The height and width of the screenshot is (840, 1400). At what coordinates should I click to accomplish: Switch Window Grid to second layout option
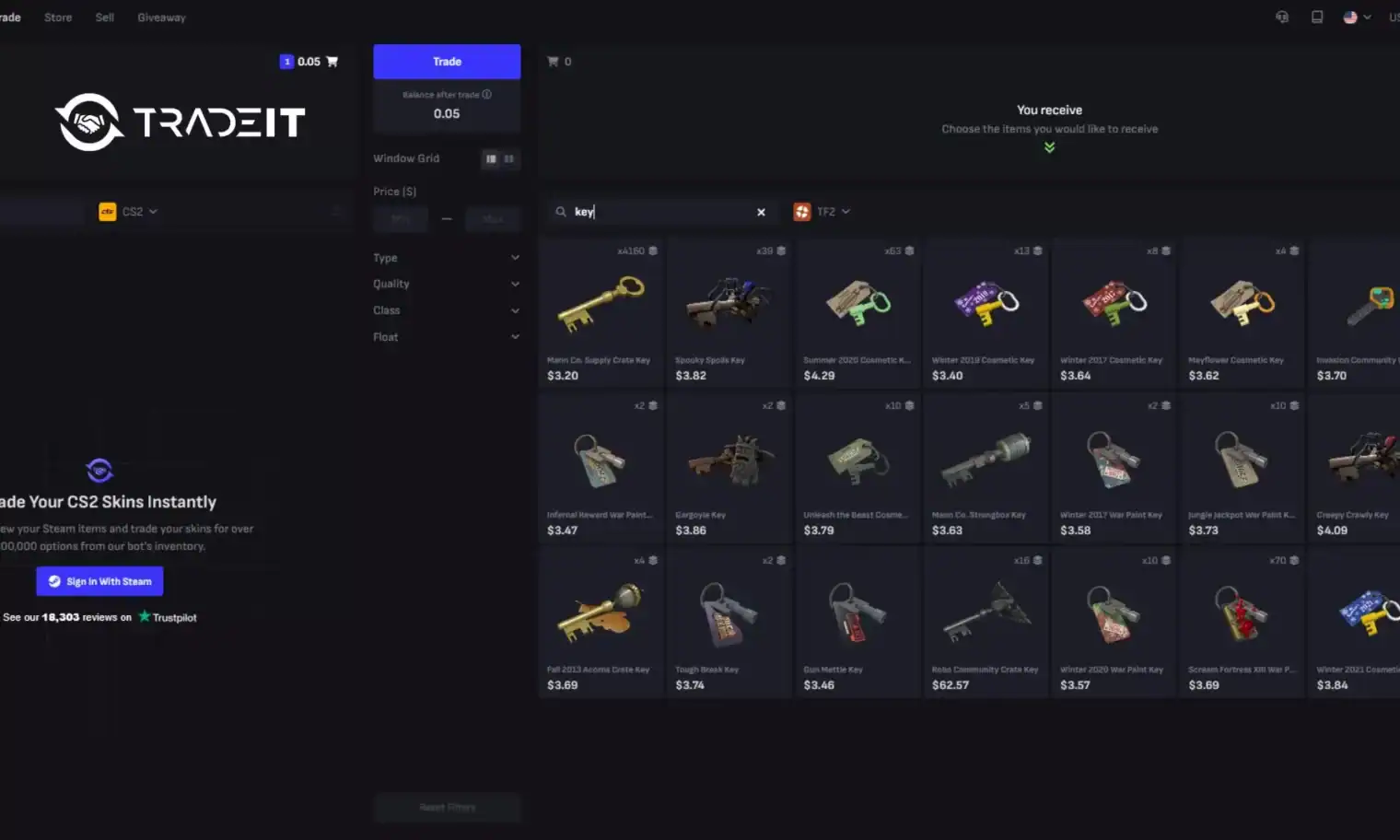click(508, 159)
